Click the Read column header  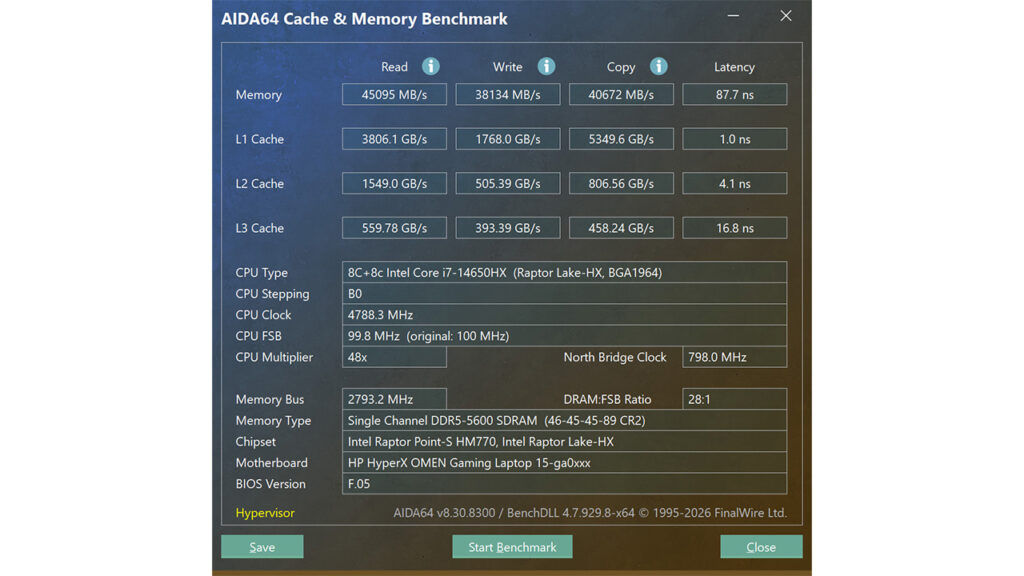[x=394, y=67]
